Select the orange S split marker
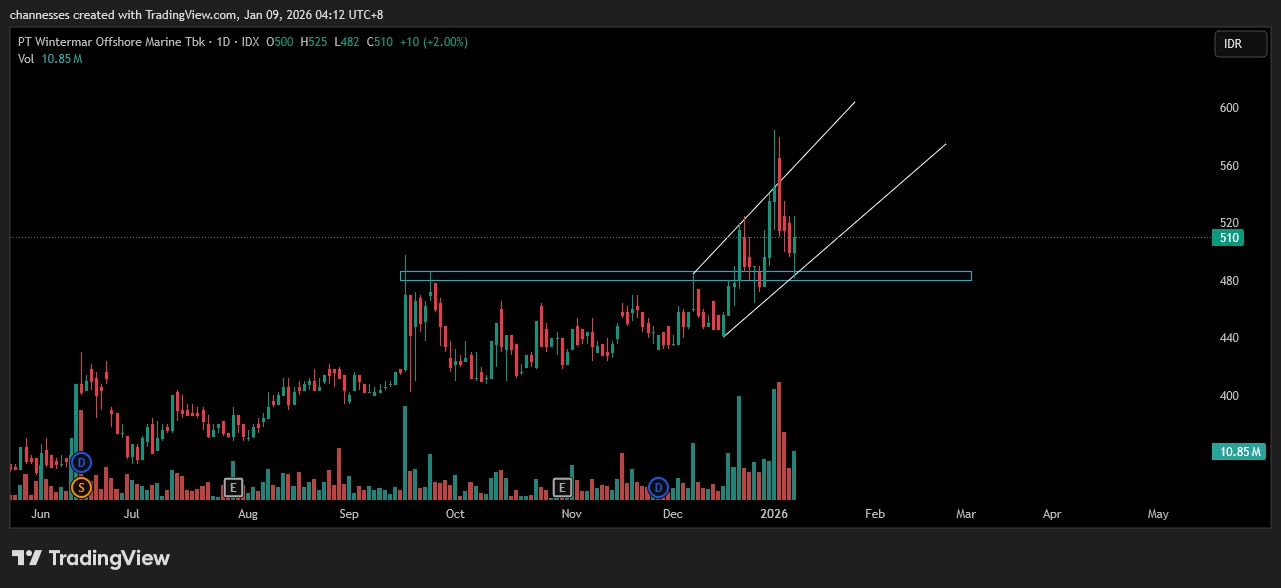The image size is (1281, 588). 82,488
